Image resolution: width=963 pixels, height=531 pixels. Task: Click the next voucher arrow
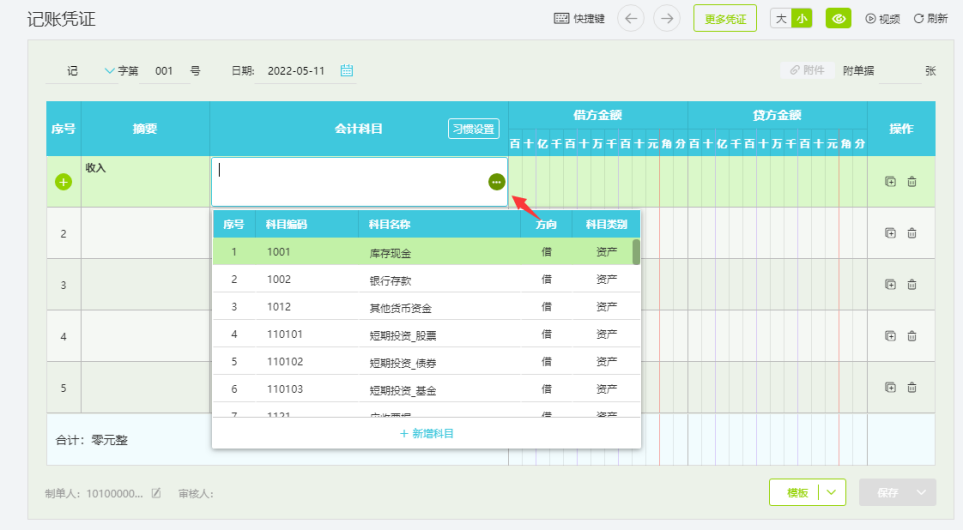click(x=666, y=18)
